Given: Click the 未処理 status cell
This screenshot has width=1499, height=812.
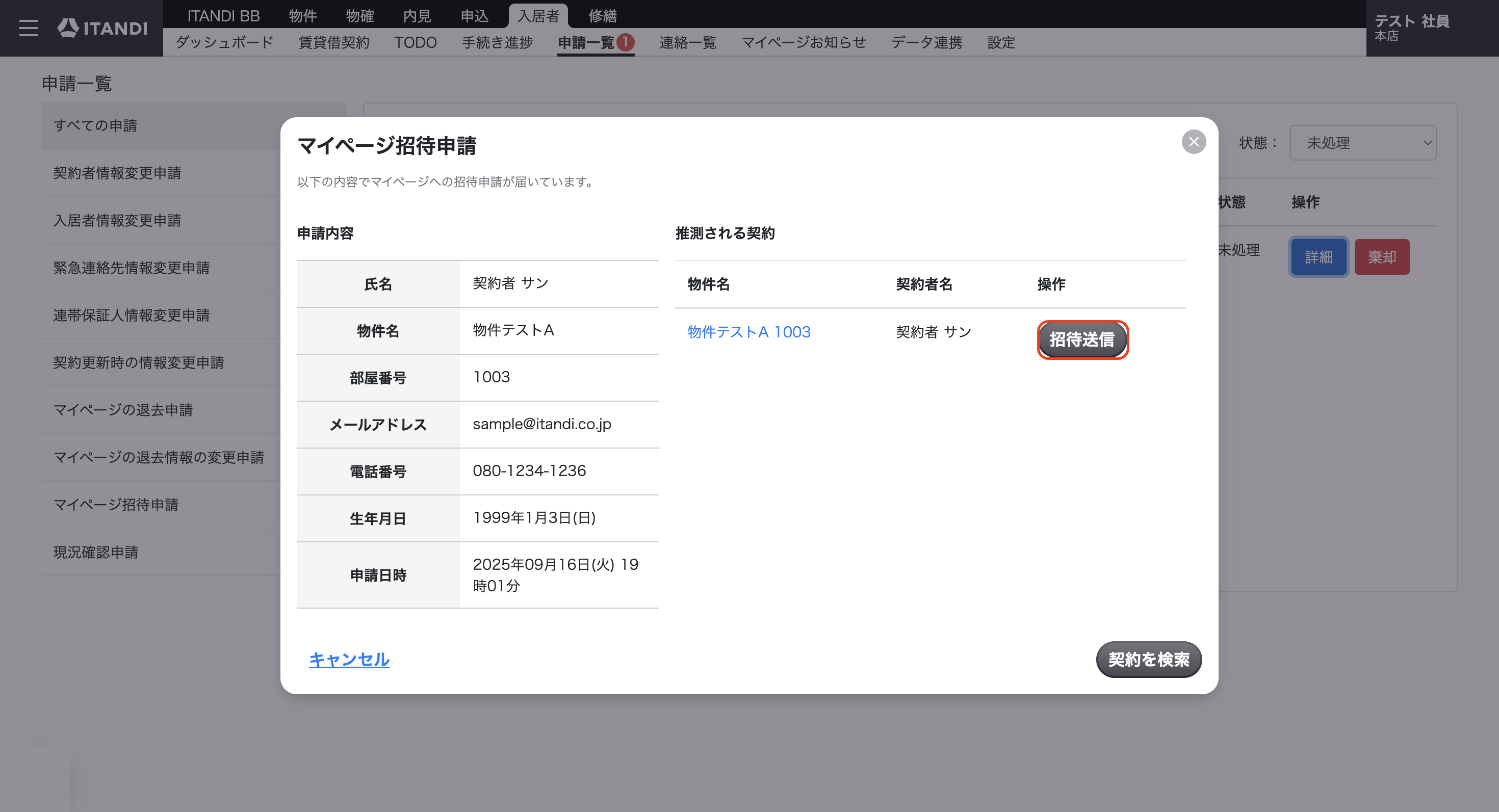Looking at the screenshot, I should tap(1239, 250).
